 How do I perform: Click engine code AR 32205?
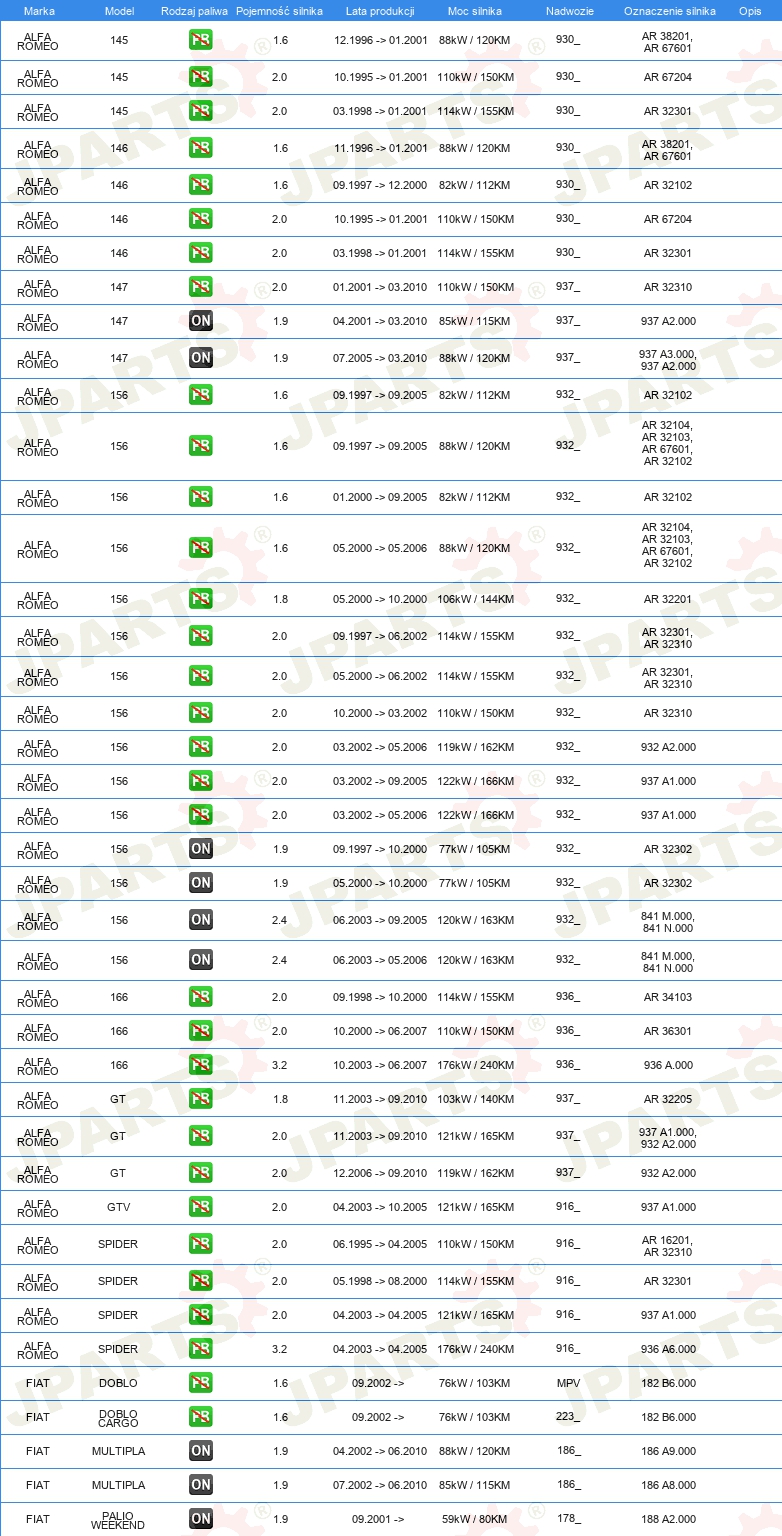[667, 1099]
